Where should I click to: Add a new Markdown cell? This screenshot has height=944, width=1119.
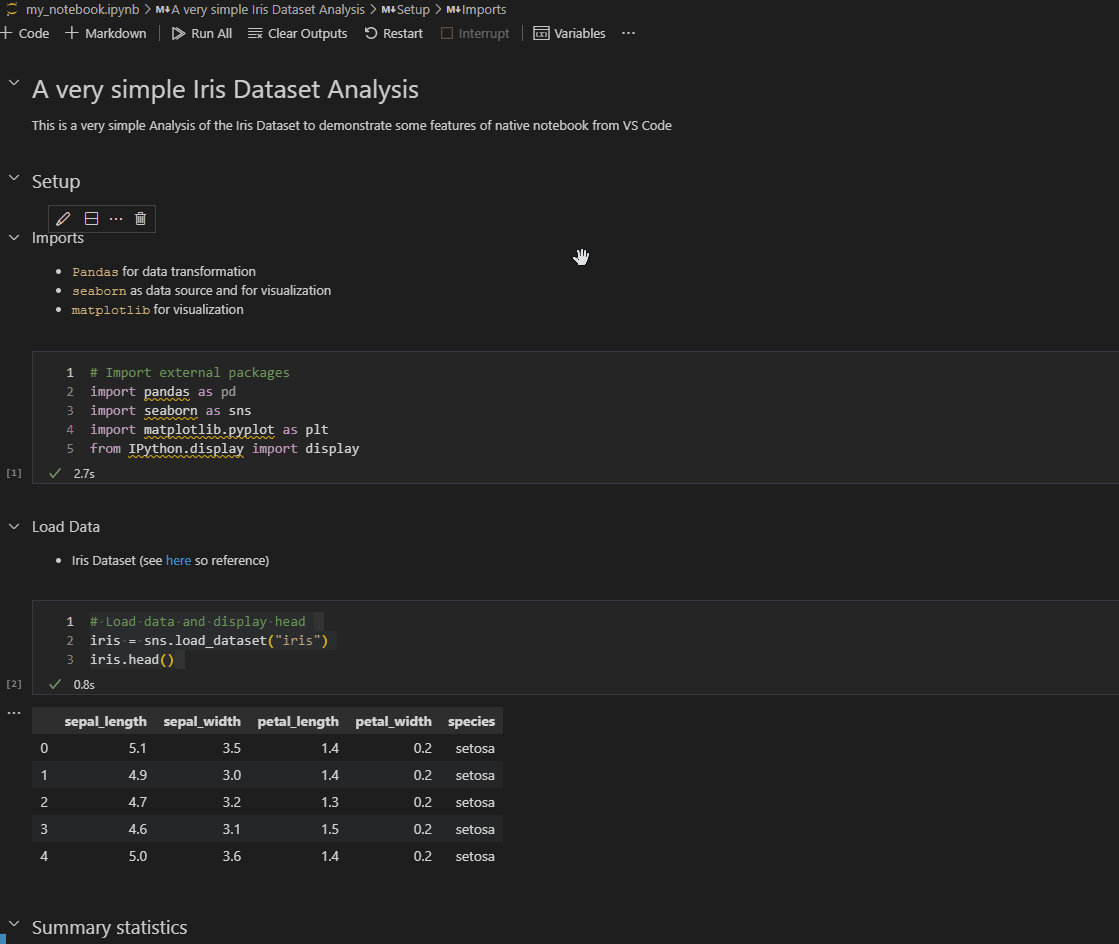tap(106, 34)
